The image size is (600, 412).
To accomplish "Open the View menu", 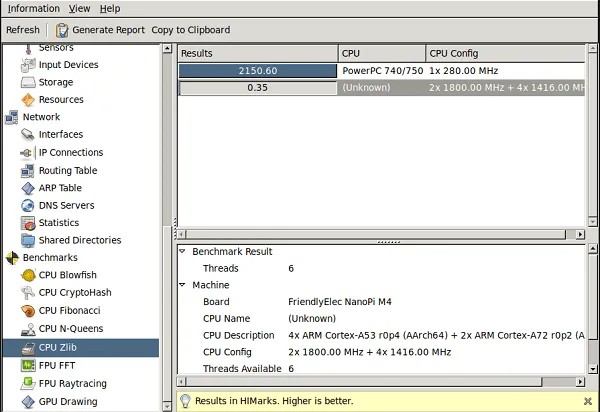I will pos(79,8).
